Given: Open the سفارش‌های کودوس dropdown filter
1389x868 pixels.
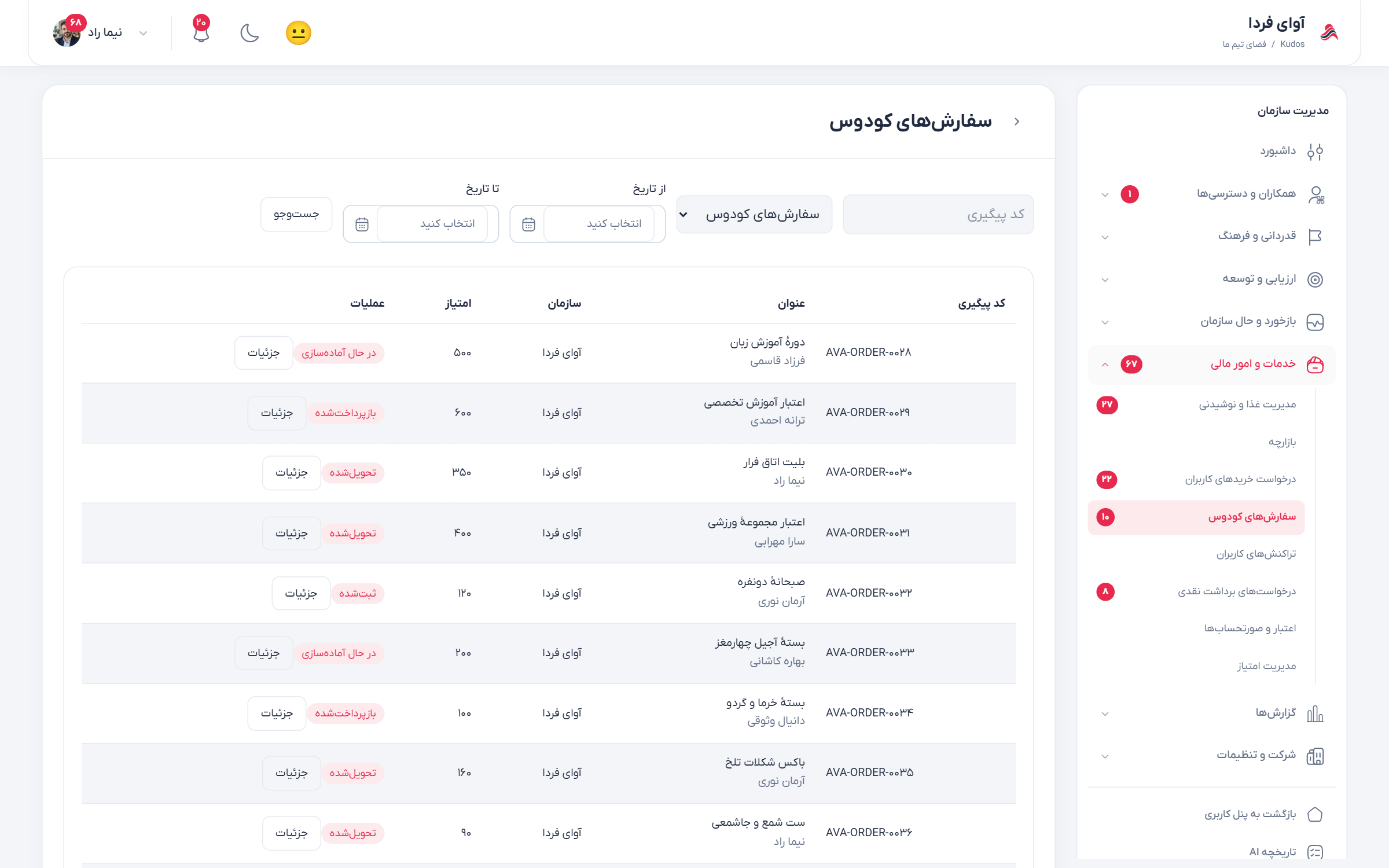Looking at the screenshot, I should pyautogui.click(x=754, y=215).
